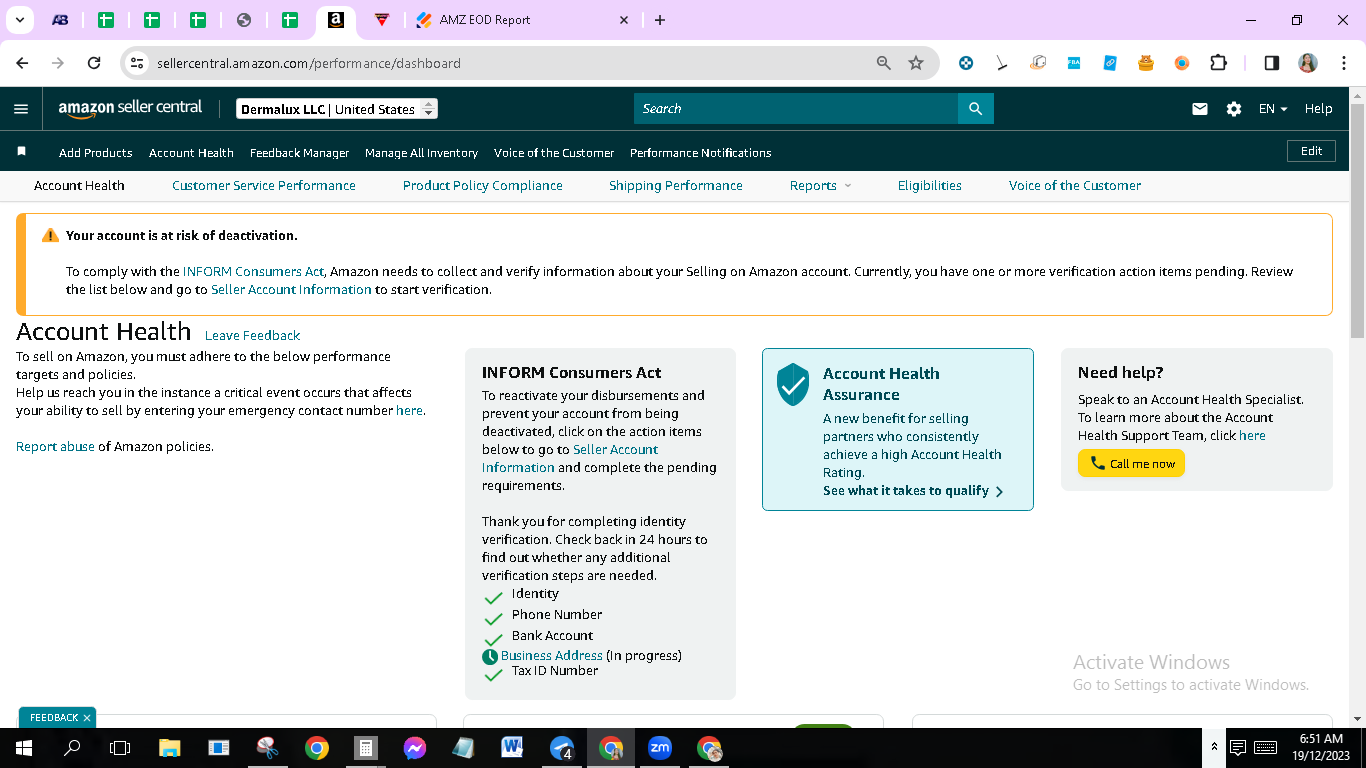Open File Explorer from the taskbar
Image resolution: width=1366 pixels, height=768 pixels.
click(170, 748)
